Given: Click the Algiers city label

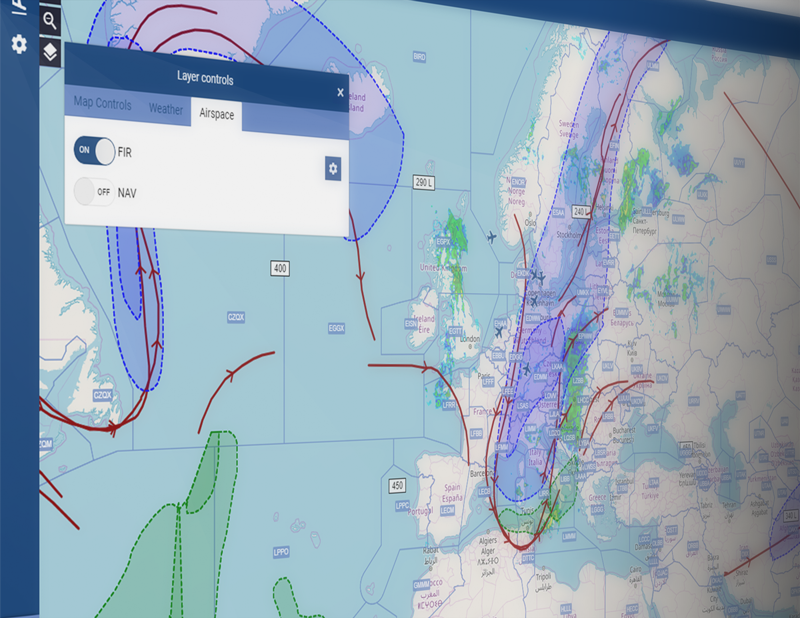Looking at the screenshot, I should (x=488, y=540).
